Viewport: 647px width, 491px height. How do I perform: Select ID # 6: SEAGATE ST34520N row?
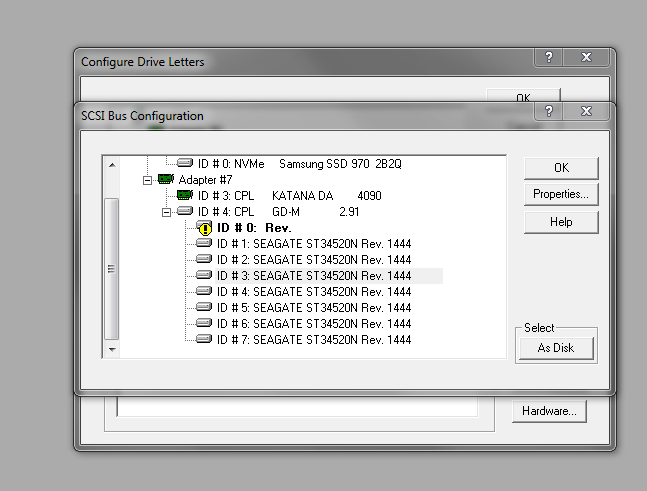[314, 324]
